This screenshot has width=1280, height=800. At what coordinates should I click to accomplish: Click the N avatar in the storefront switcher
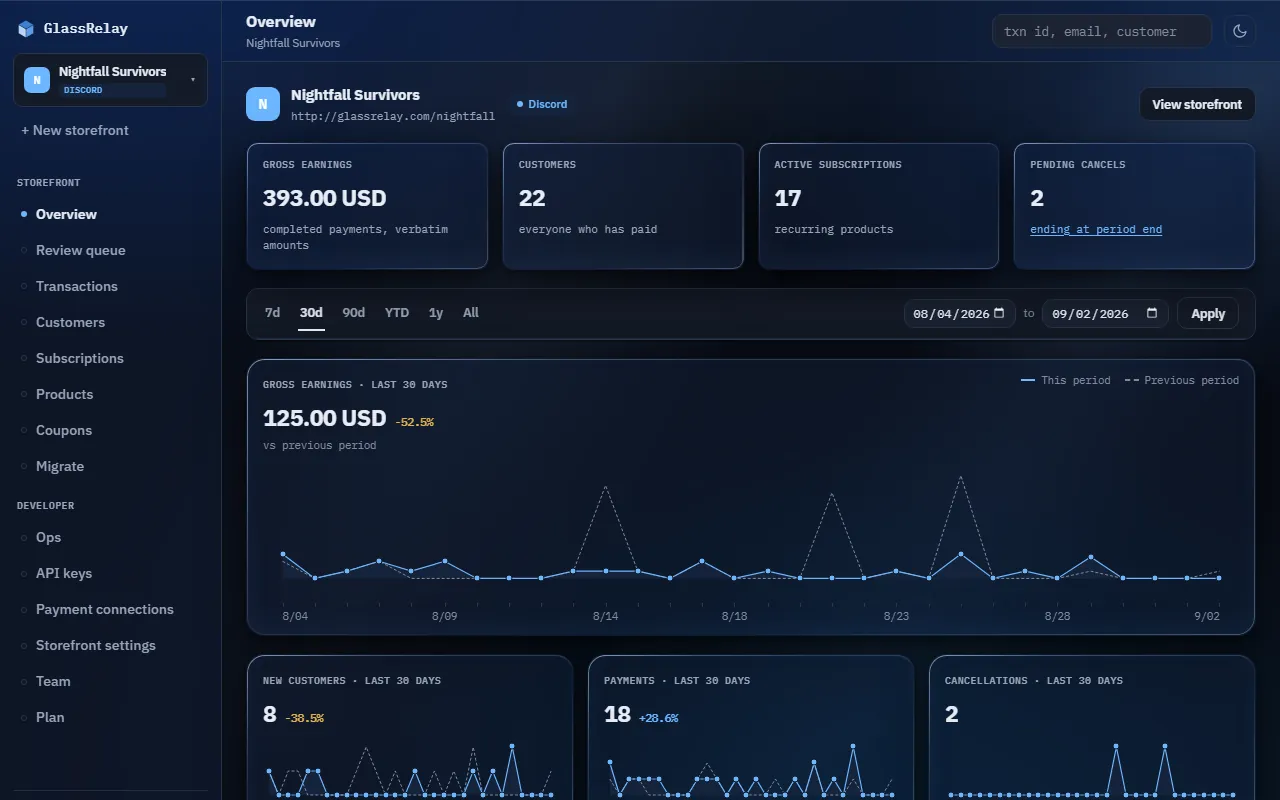37,80
